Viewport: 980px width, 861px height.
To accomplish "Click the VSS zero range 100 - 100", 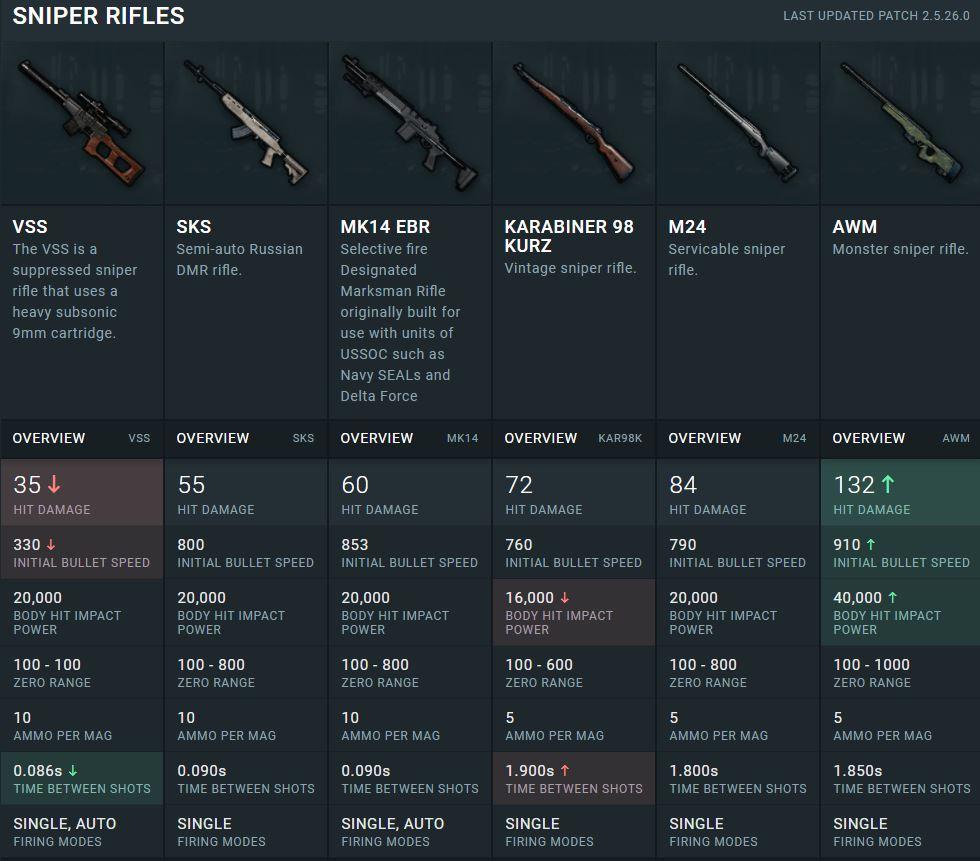I will [47, 664].
